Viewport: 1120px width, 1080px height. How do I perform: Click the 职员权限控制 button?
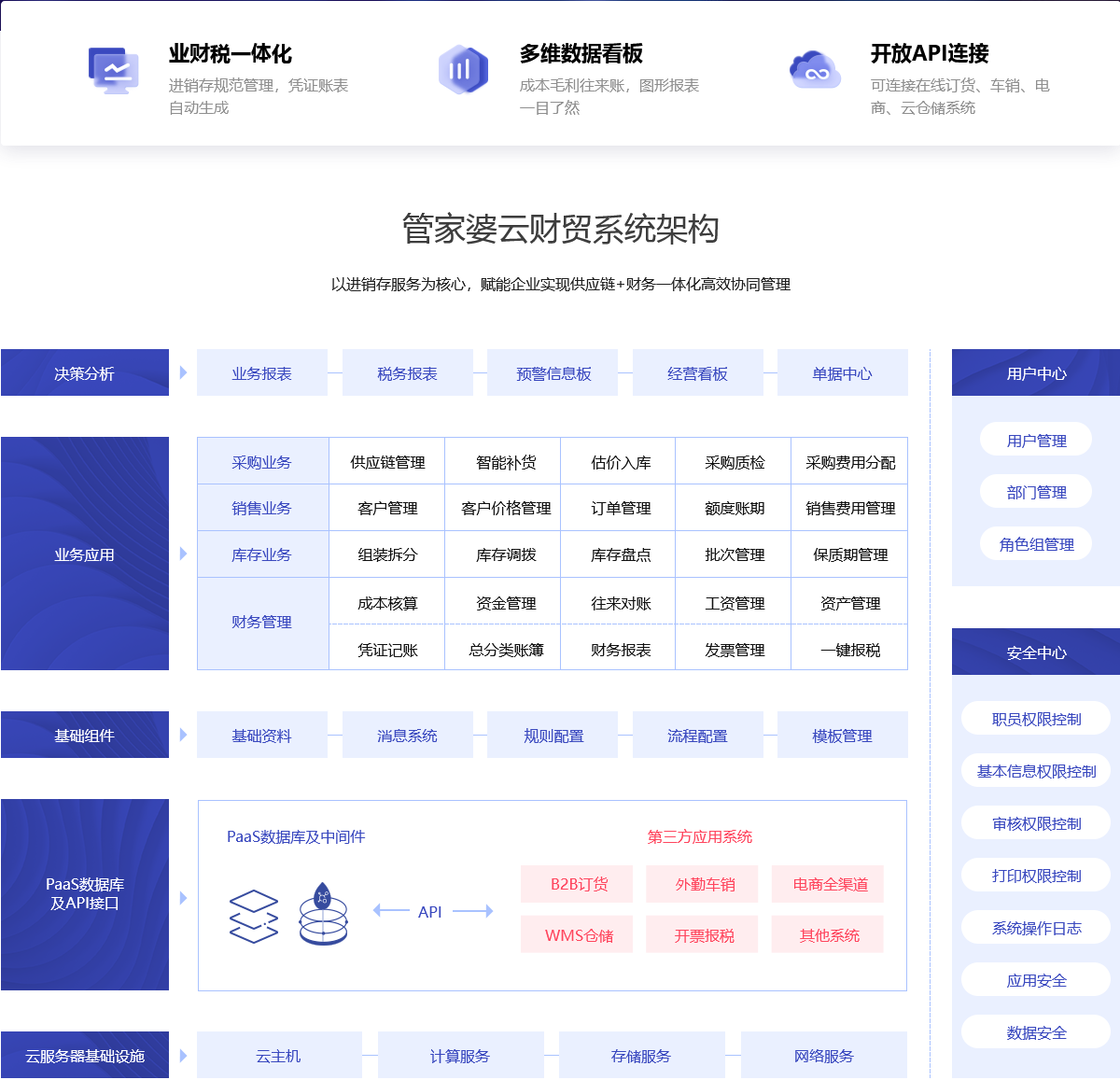coord(1036,719)
